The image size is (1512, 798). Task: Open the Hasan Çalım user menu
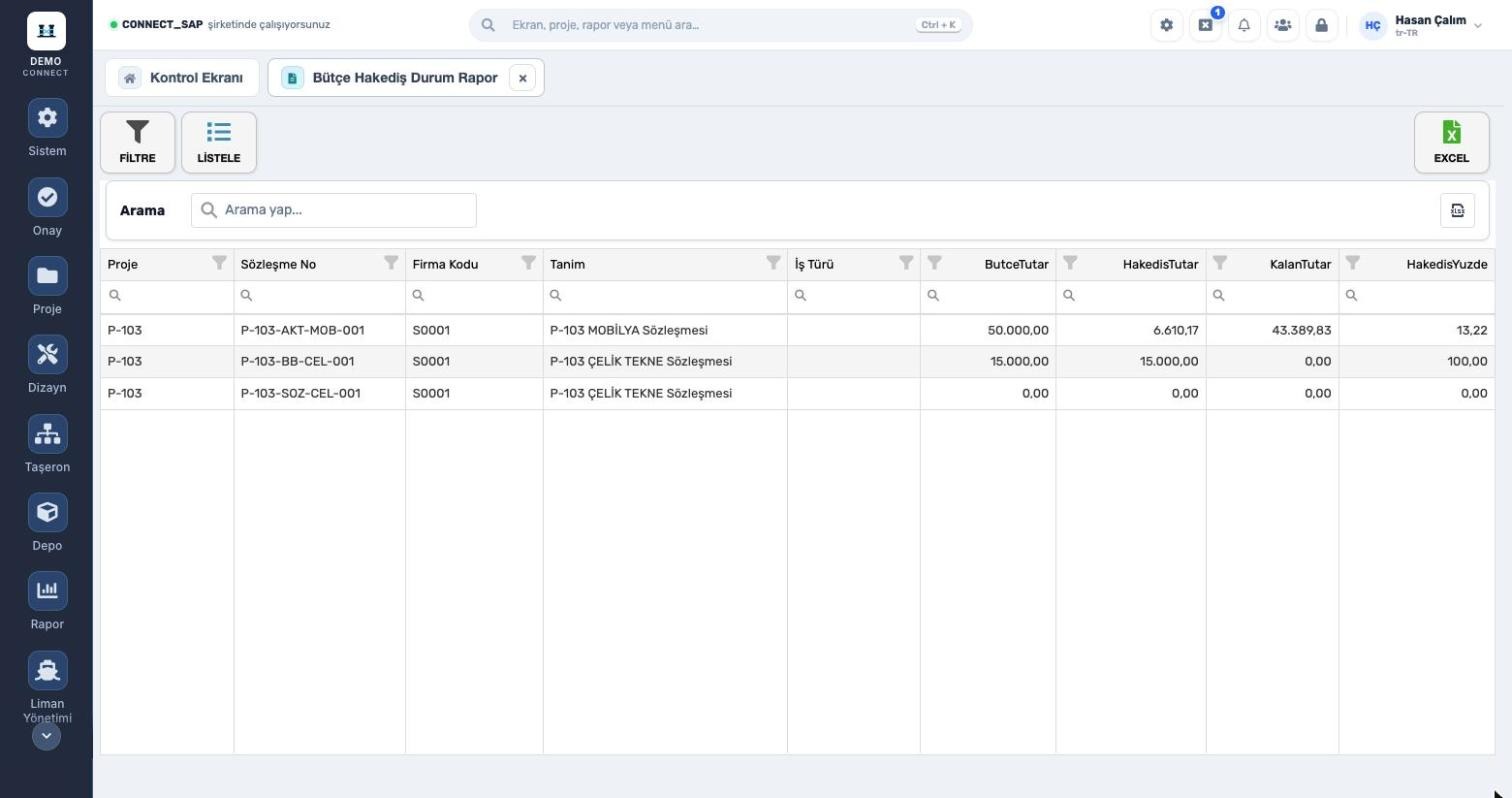click(1421, 26)
